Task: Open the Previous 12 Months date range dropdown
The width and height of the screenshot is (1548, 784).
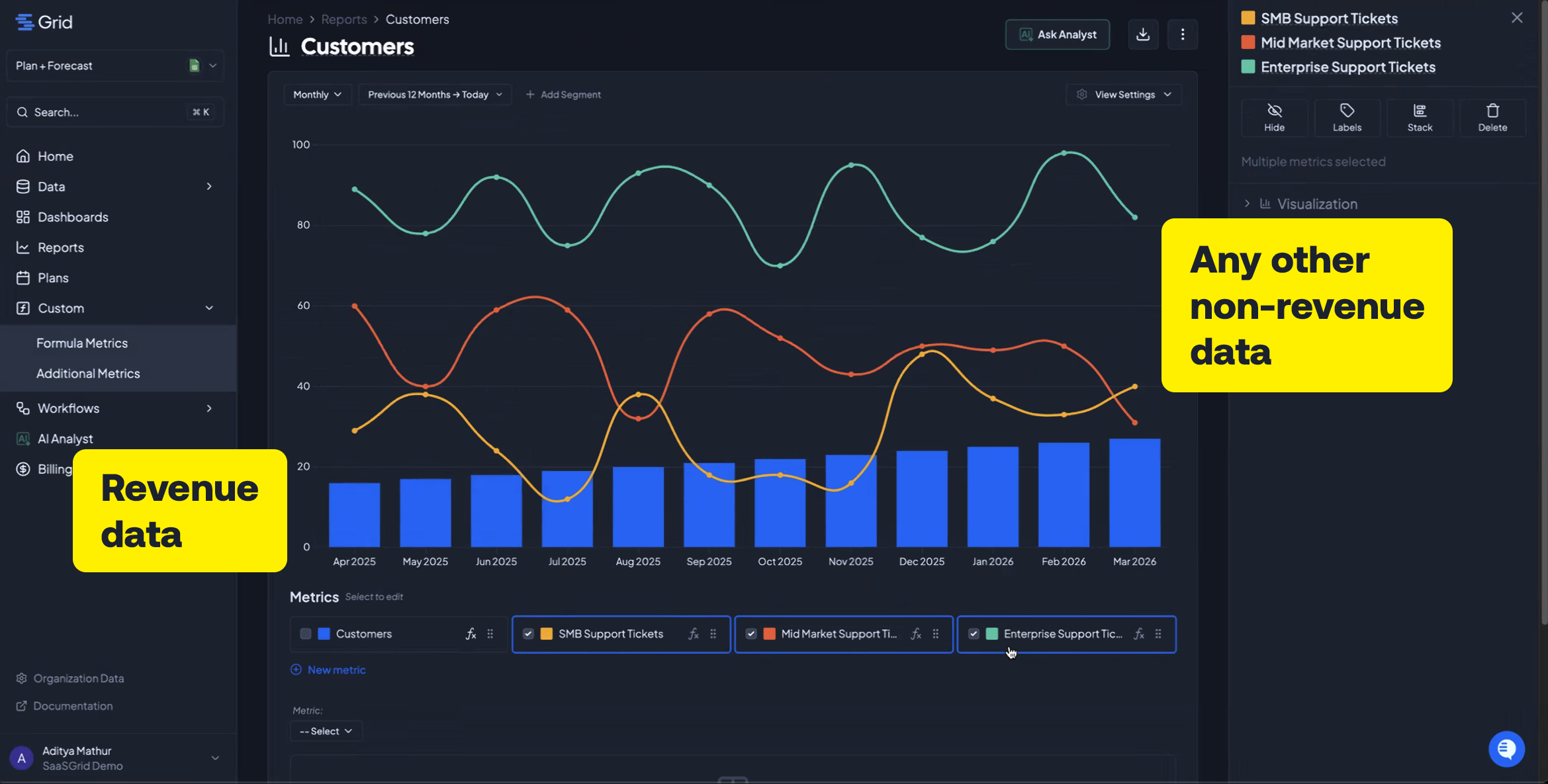Action: pos(435,95)
